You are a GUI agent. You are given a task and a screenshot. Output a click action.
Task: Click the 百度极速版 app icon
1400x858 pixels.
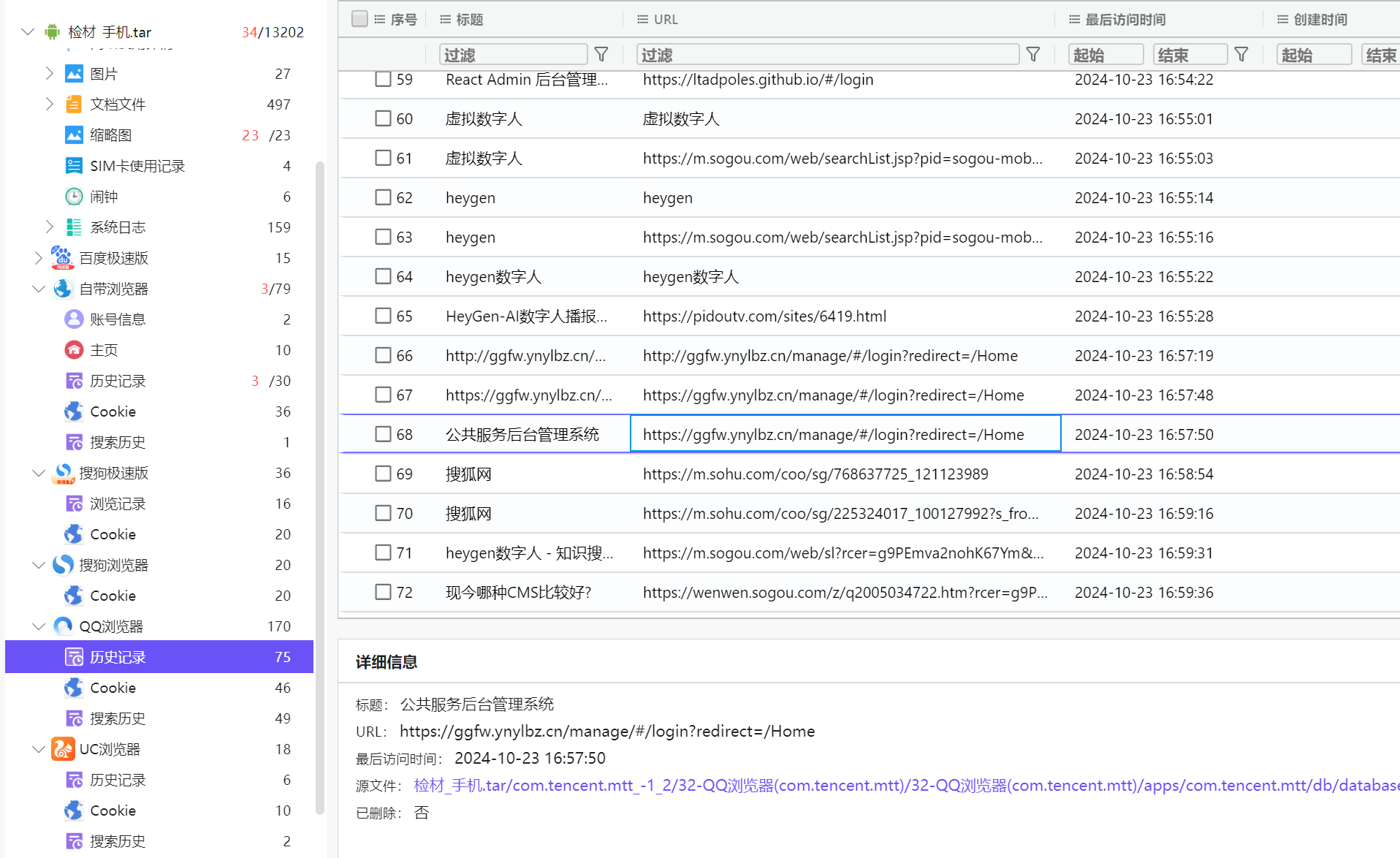pyautogui.click(x=63, y=258)
